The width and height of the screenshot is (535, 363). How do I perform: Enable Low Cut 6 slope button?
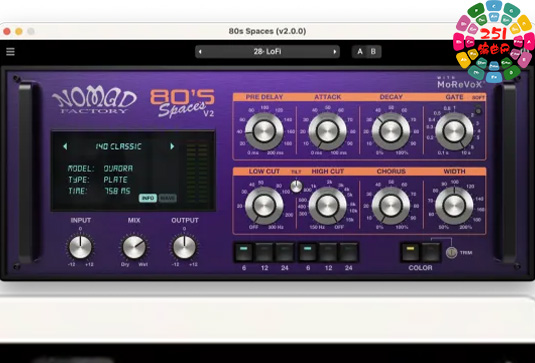(244, 252)
